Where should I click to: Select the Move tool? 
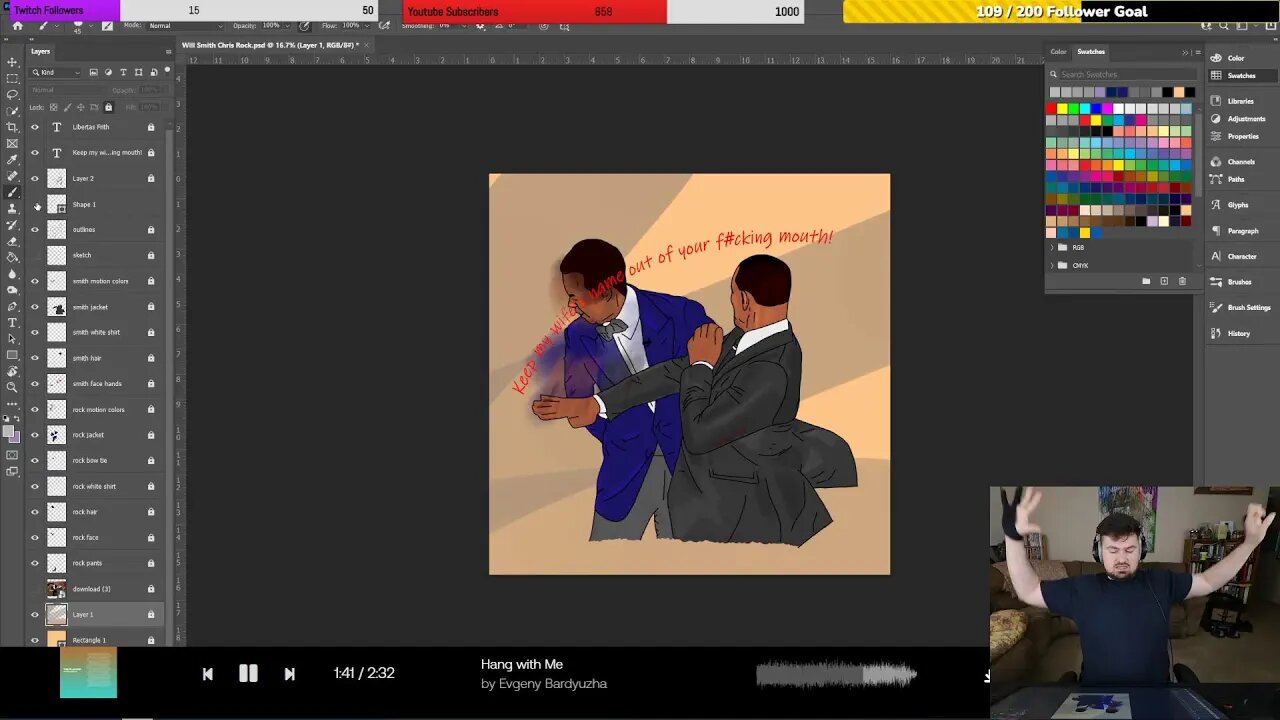[12, 62]
